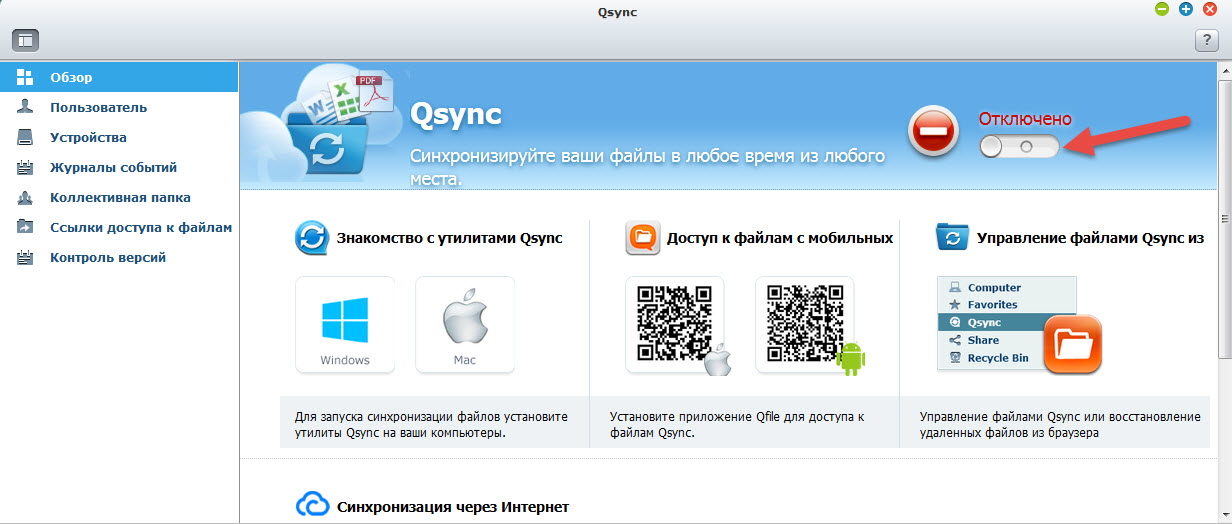
Task: Click the Коллективная папка users icon
Action: pyautogui.click(x=25, y=197)
